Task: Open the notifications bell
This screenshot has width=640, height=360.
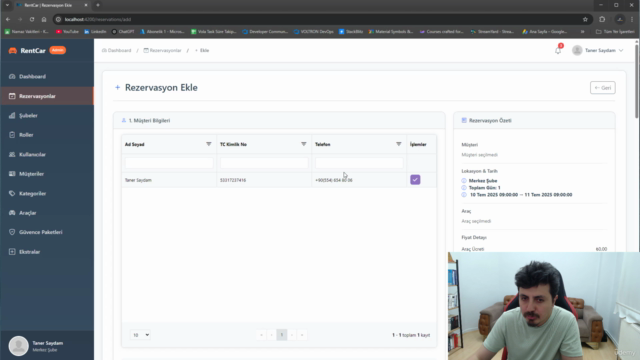Action: tap(558, 51)
